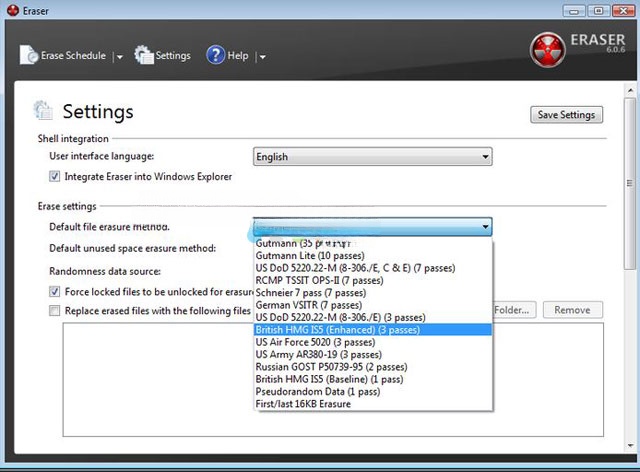Minimize the Eraser window
The height and width of the screenshot is (472, 640).
tap(574, 11)
